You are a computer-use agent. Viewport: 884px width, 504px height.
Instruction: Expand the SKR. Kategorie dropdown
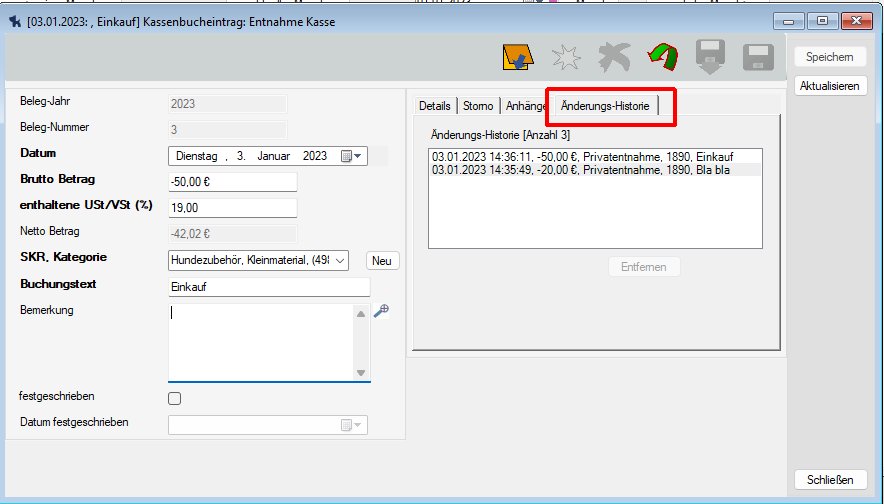(x=339, y=260)
